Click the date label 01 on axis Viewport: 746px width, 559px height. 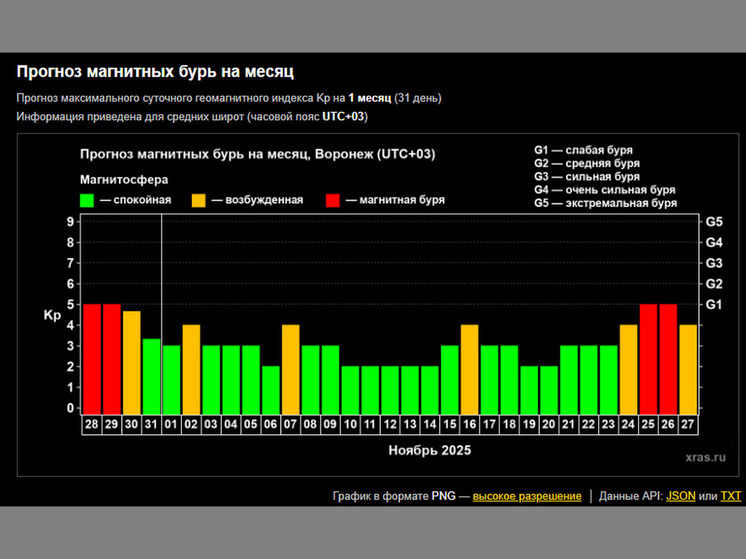[171, 424]
